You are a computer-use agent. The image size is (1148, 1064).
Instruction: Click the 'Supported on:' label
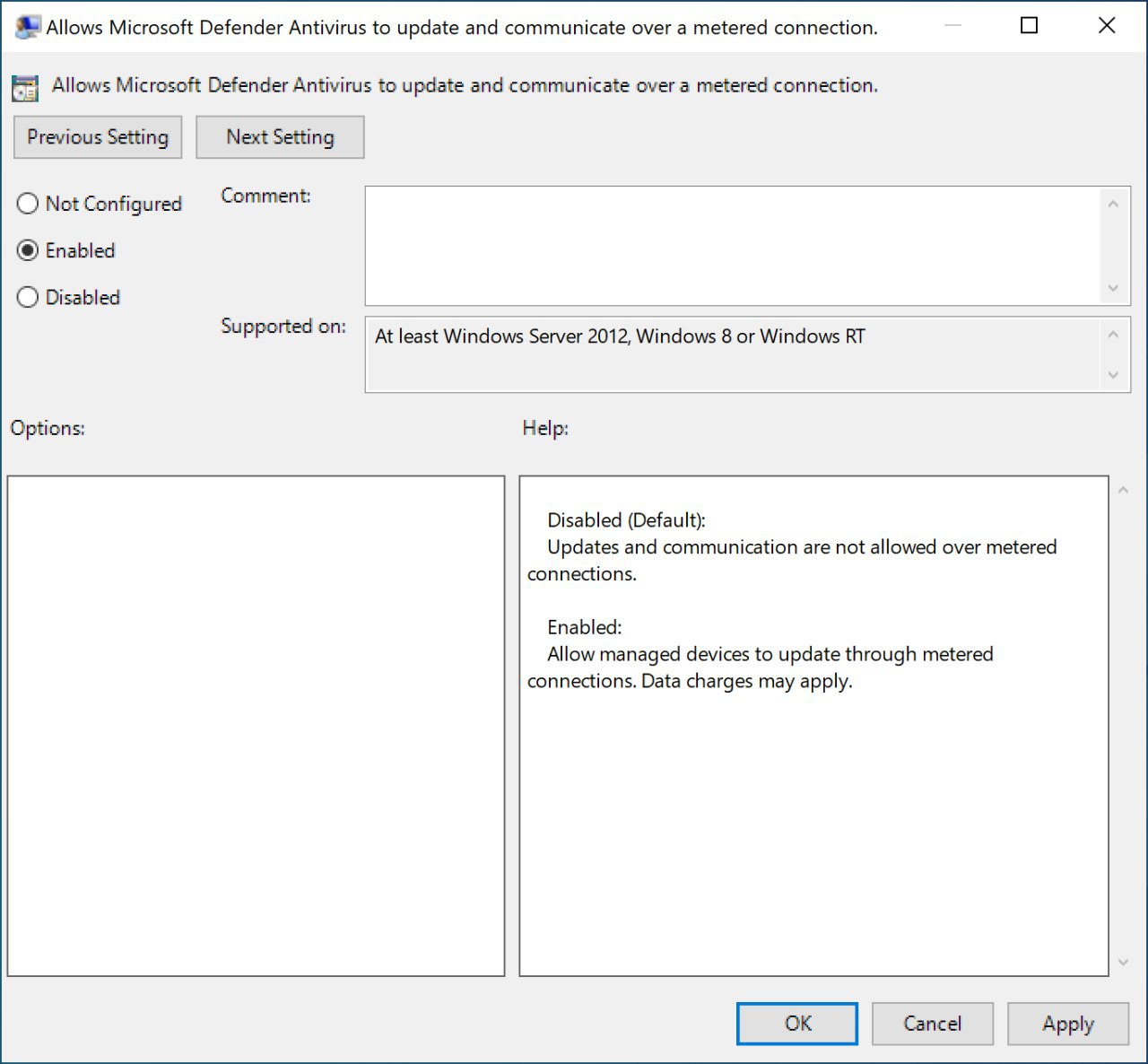point(283,326)
